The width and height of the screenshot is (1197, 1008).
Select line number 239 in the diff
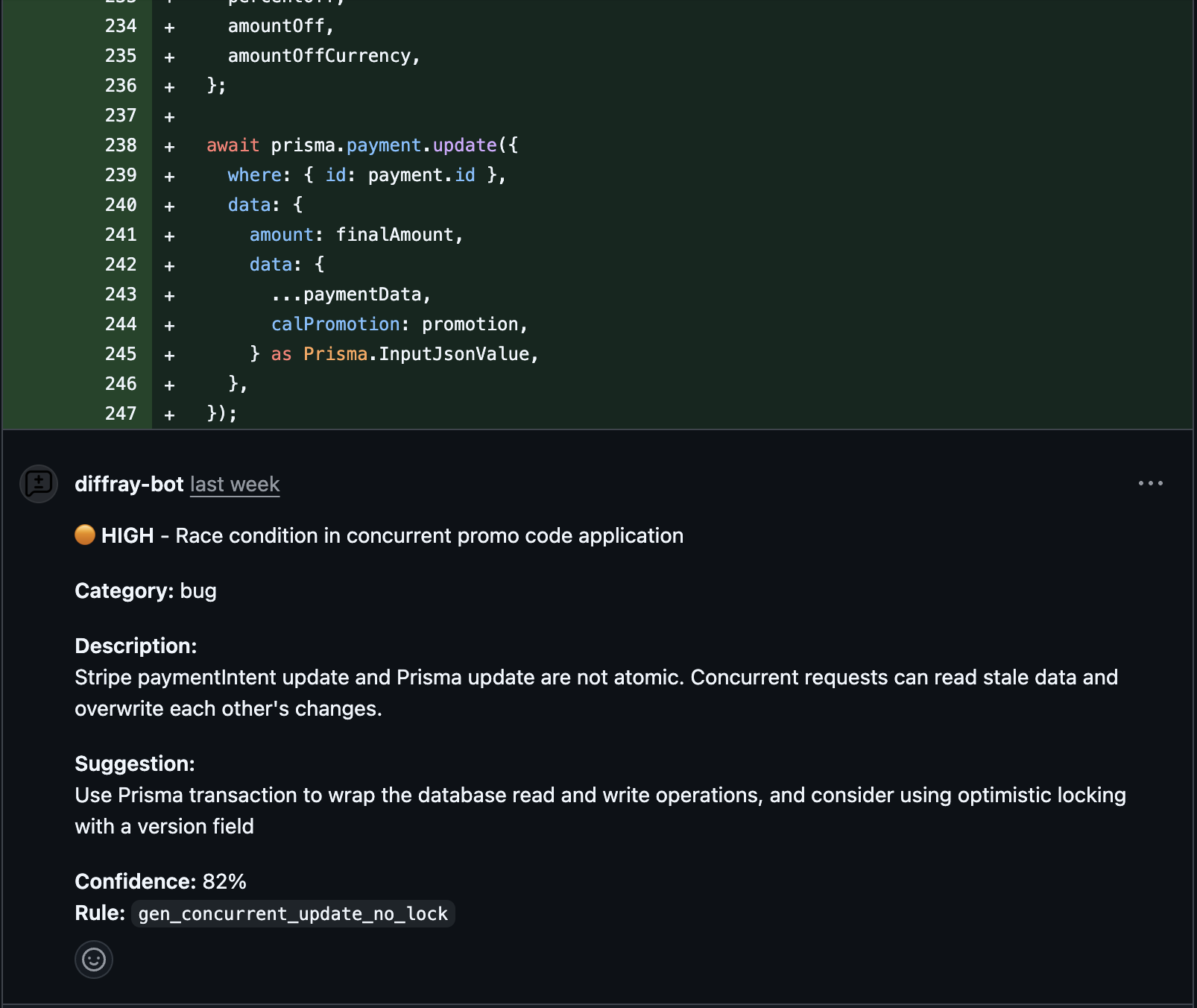(121, 175)
